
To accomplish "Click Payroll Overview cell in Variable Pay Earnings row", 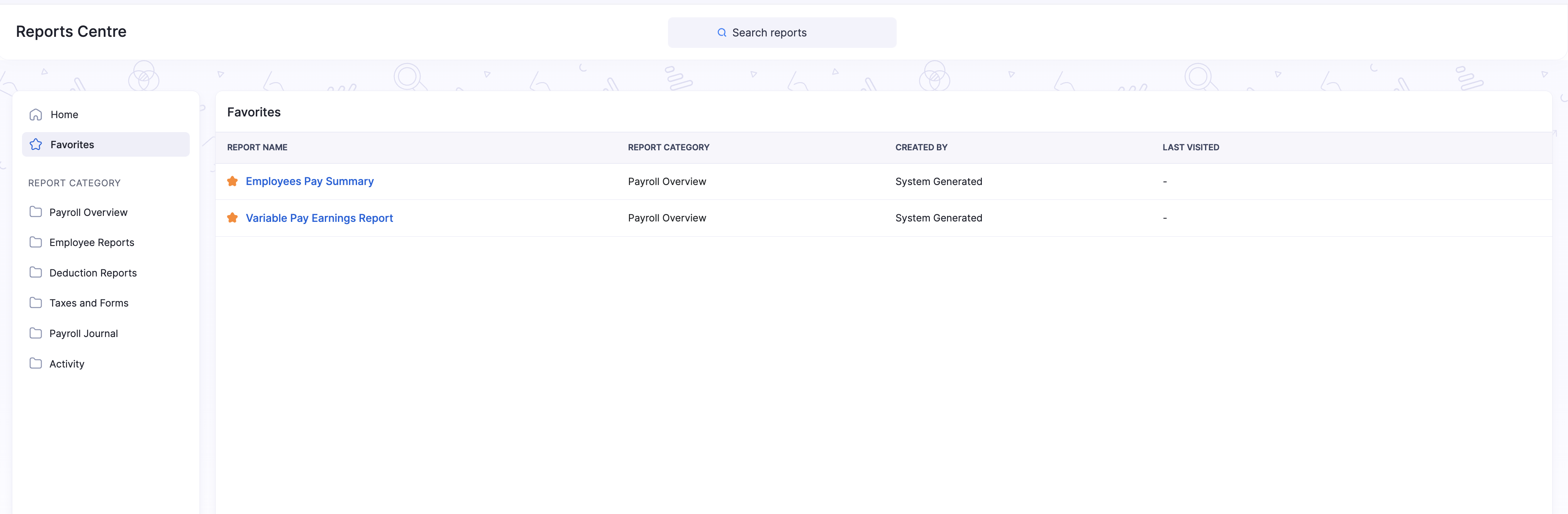I will point(667,218).
